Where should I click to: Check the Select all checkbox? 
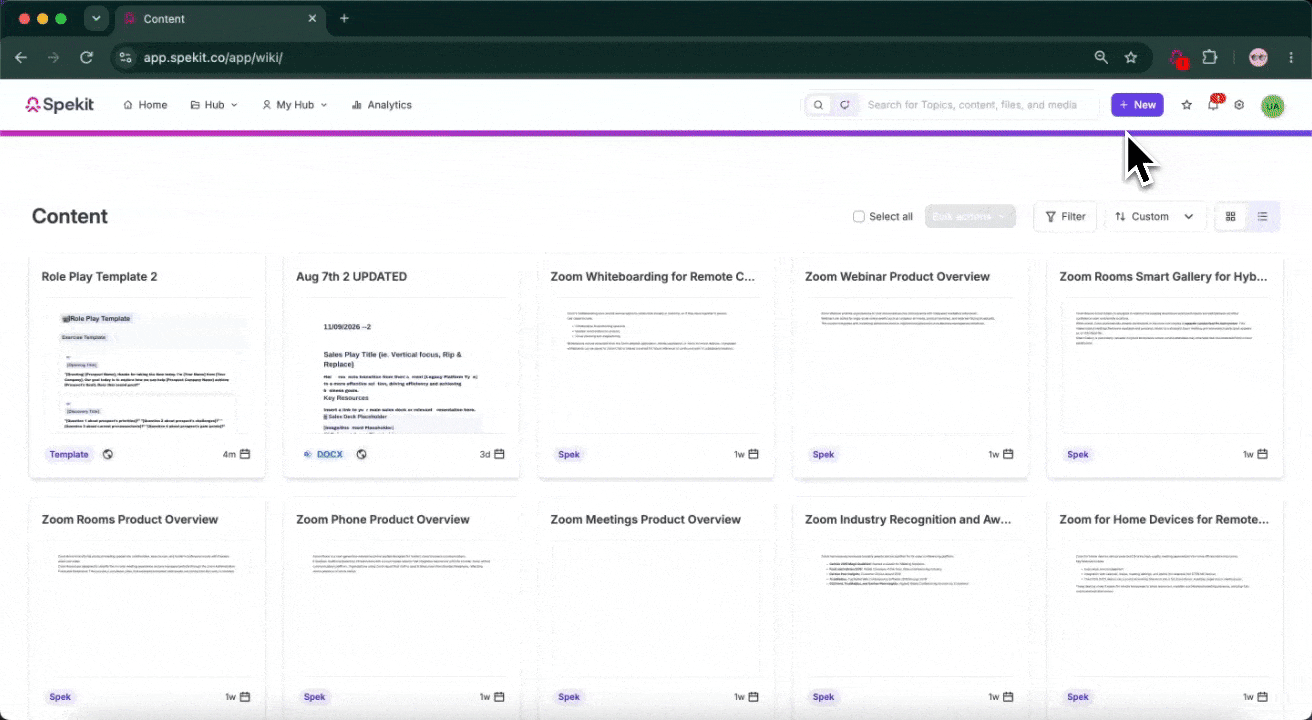click(859, 217)
